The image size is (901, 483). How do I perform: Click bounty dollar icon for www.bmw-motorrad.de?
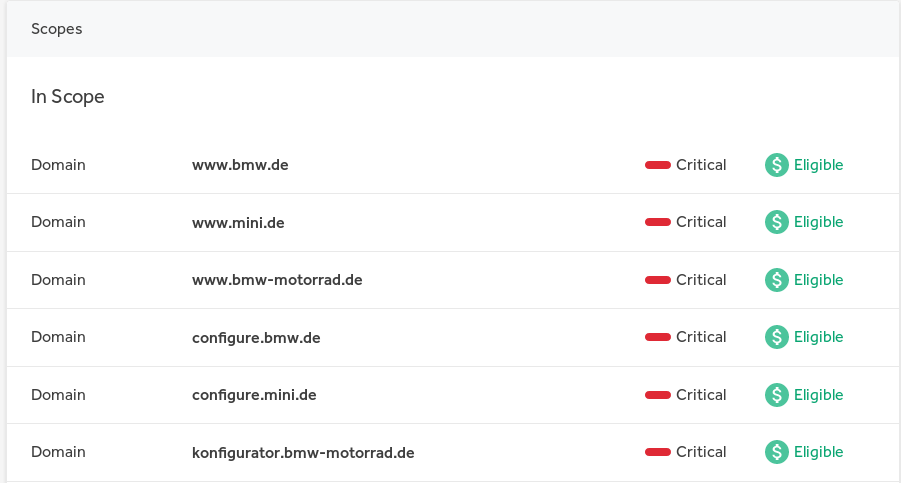coord(776,280)
